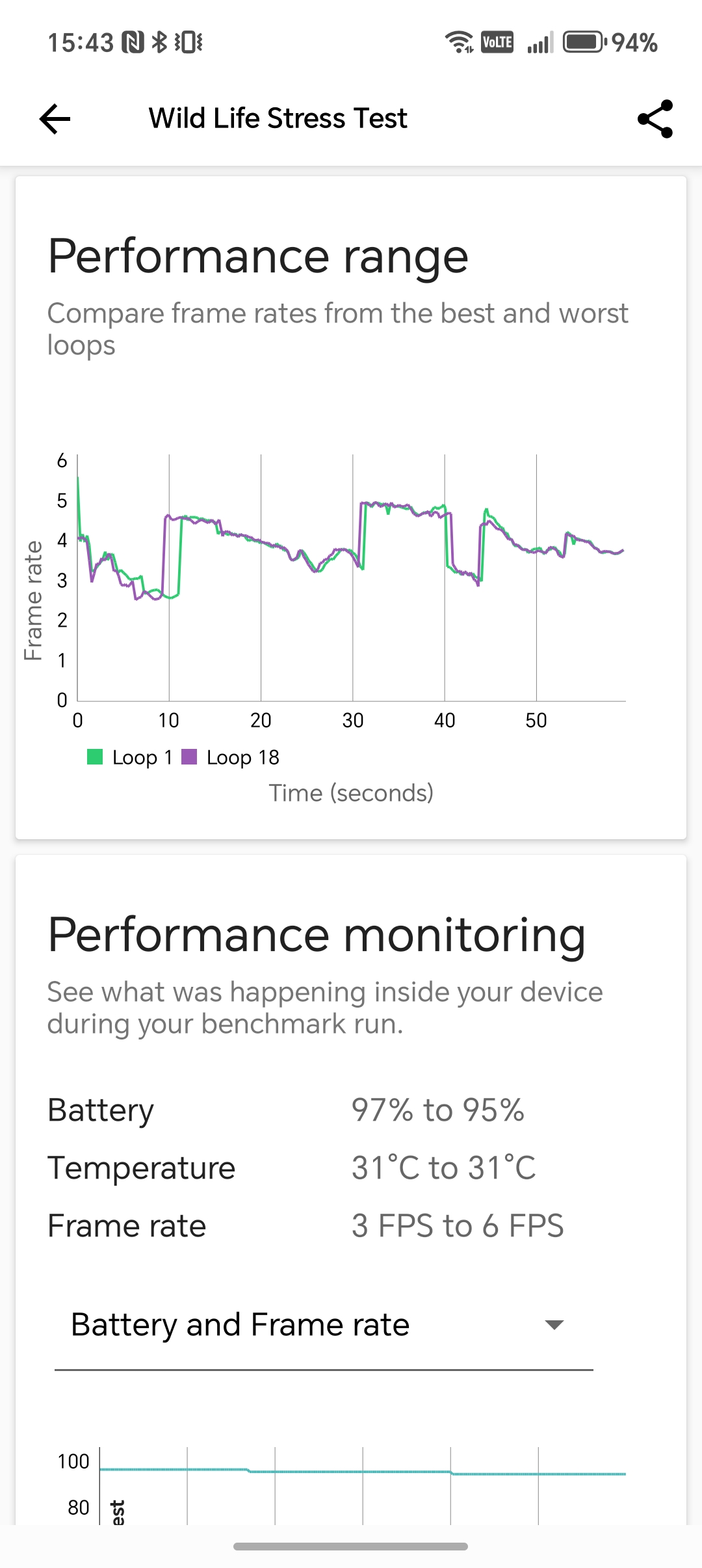Tap the purple Loop 18 legend swatch
The width and height of the screenshot is (702, 1568).
click(189, 757)
